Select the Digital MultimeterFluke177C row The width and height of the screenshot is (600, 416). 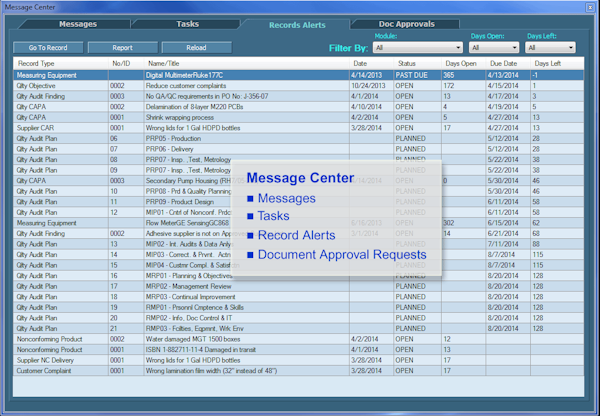point(298,75)
